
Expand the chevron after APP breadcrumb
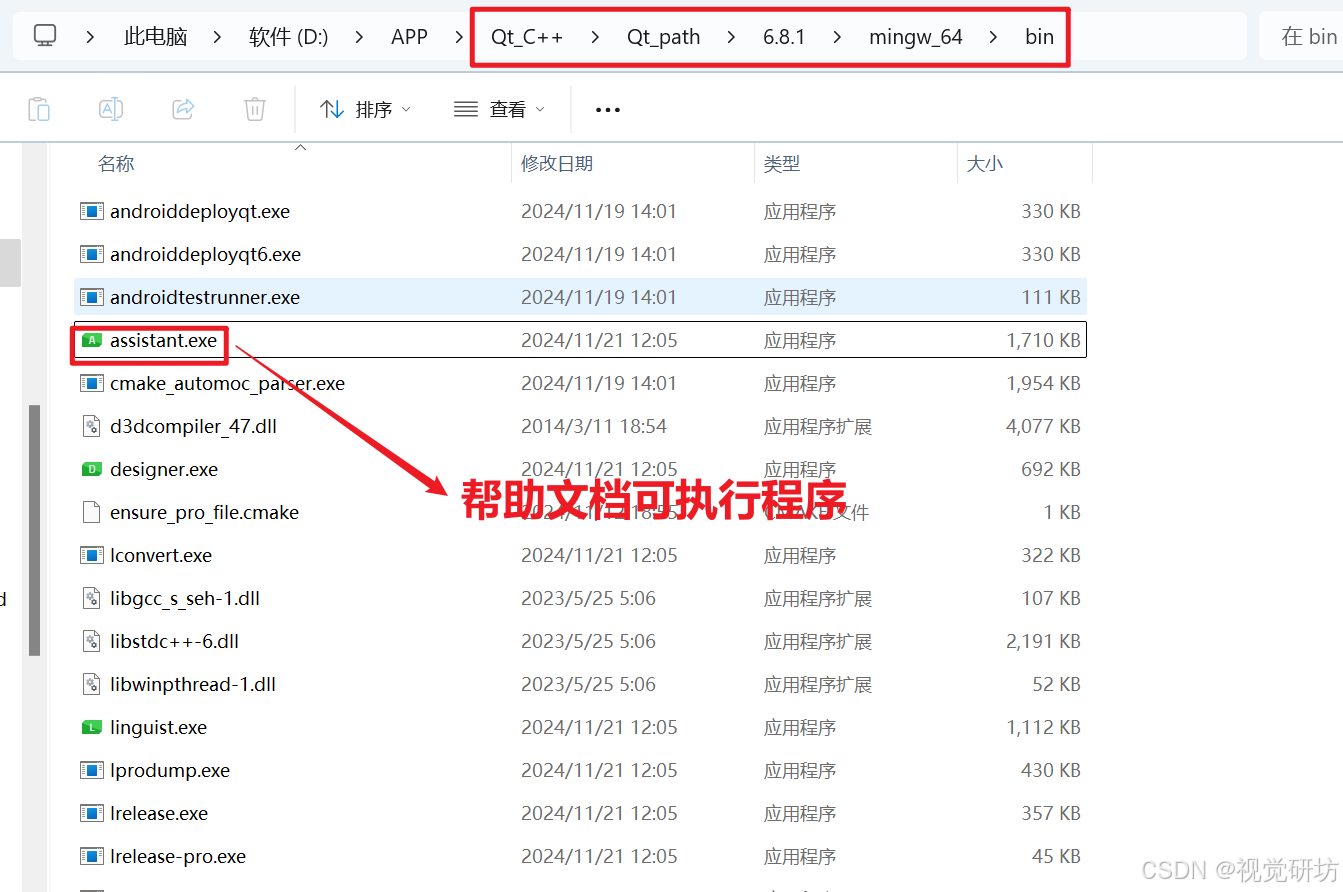(459, 37)
